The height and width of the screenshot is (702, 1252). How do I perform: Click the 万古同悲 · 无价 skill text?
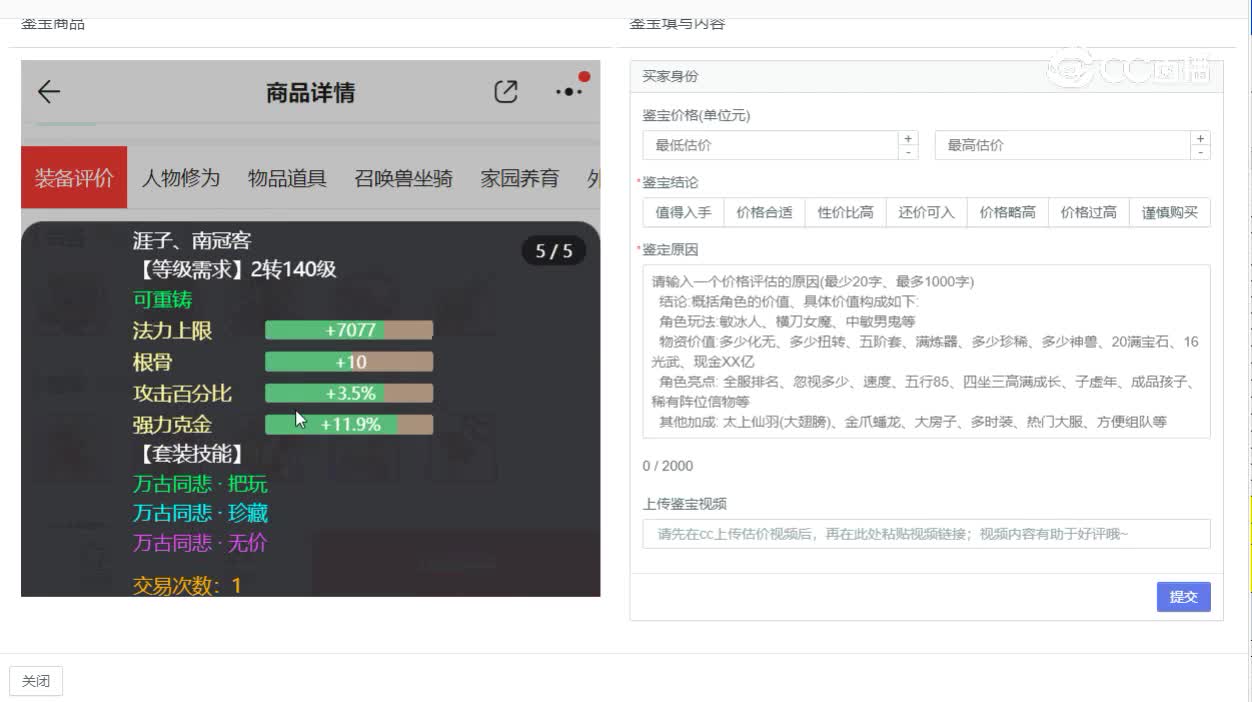(200, 543)
